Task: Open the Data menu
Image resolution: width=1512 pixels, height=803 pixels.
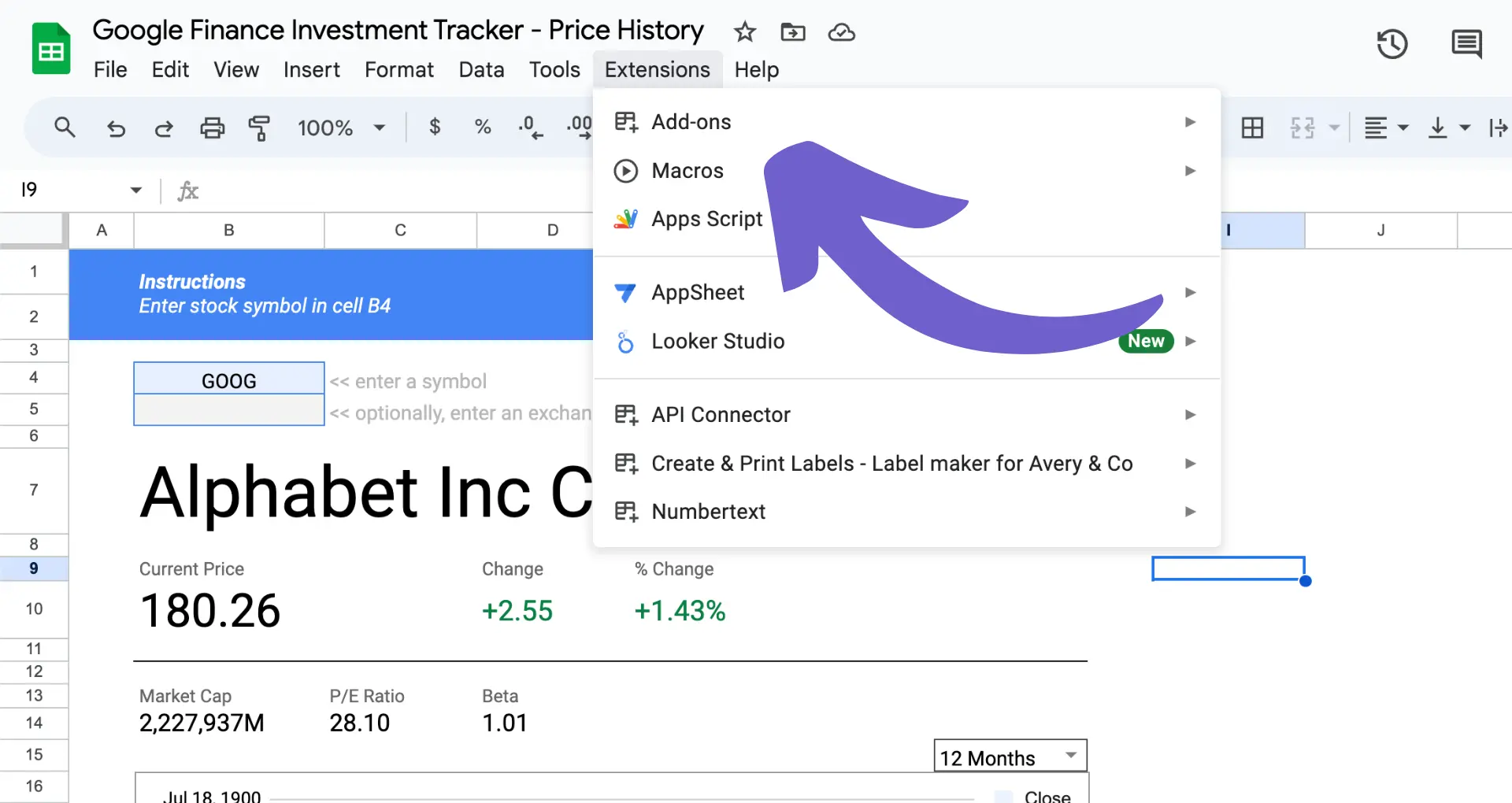Action: coord(481,70)
